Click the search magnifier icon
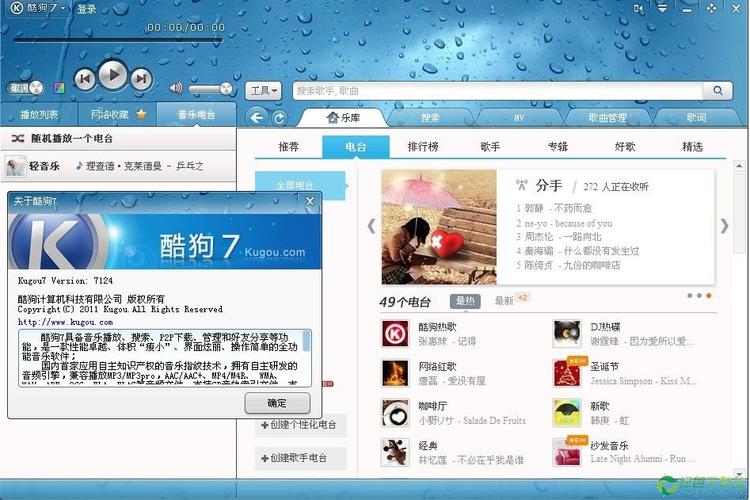Image resolution: width=750 pixels, height=500 pixels. [x=718, y=90]
